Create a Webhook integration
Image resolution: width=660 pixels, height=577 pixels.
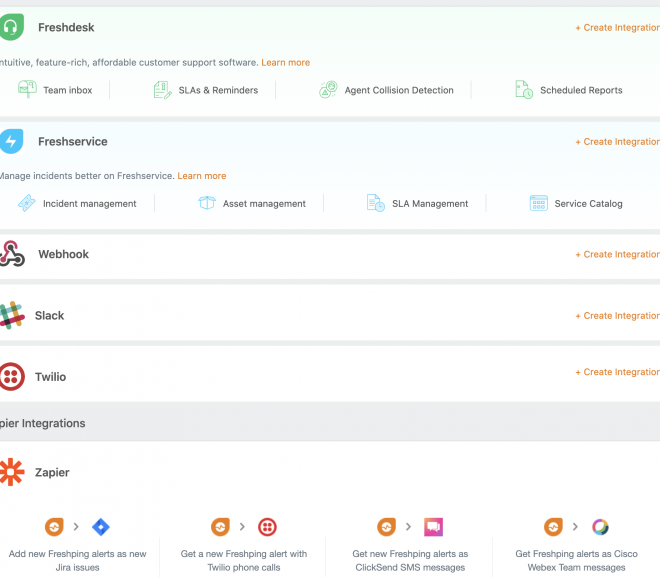tap(617, 254)
